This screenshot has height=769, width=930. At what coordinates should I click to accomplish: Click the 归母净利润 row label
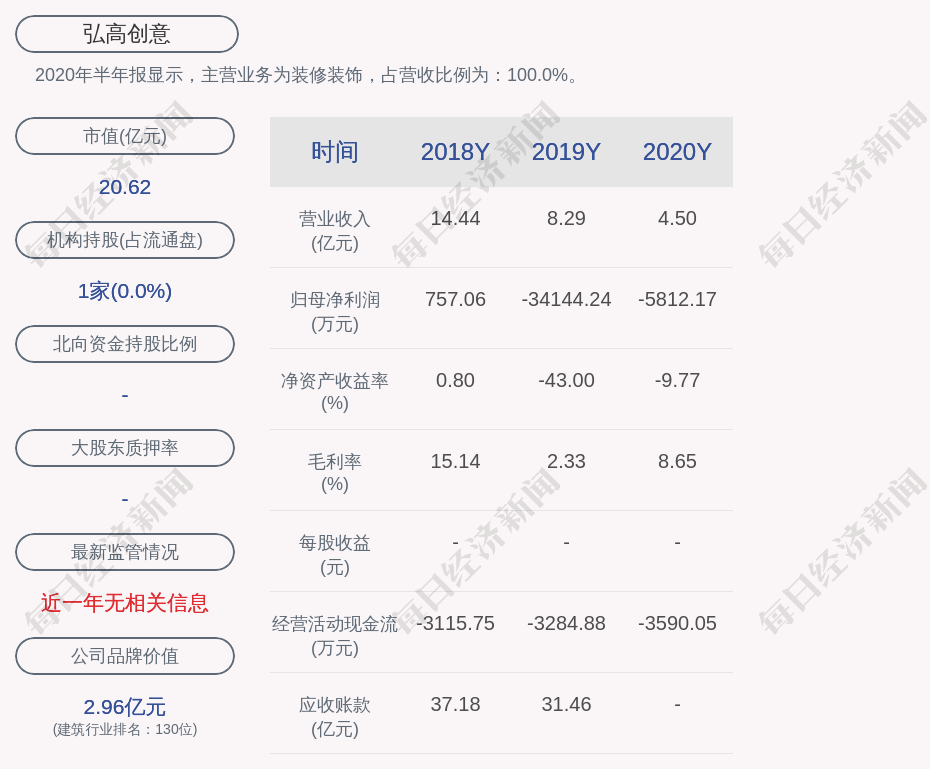coord(335,311)
